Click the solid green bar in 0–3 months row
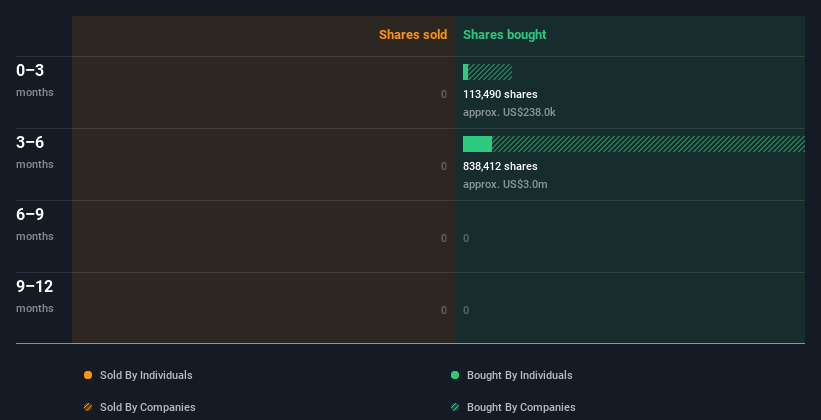The height and width of the screenshot is (420, 821). (465, 72)
